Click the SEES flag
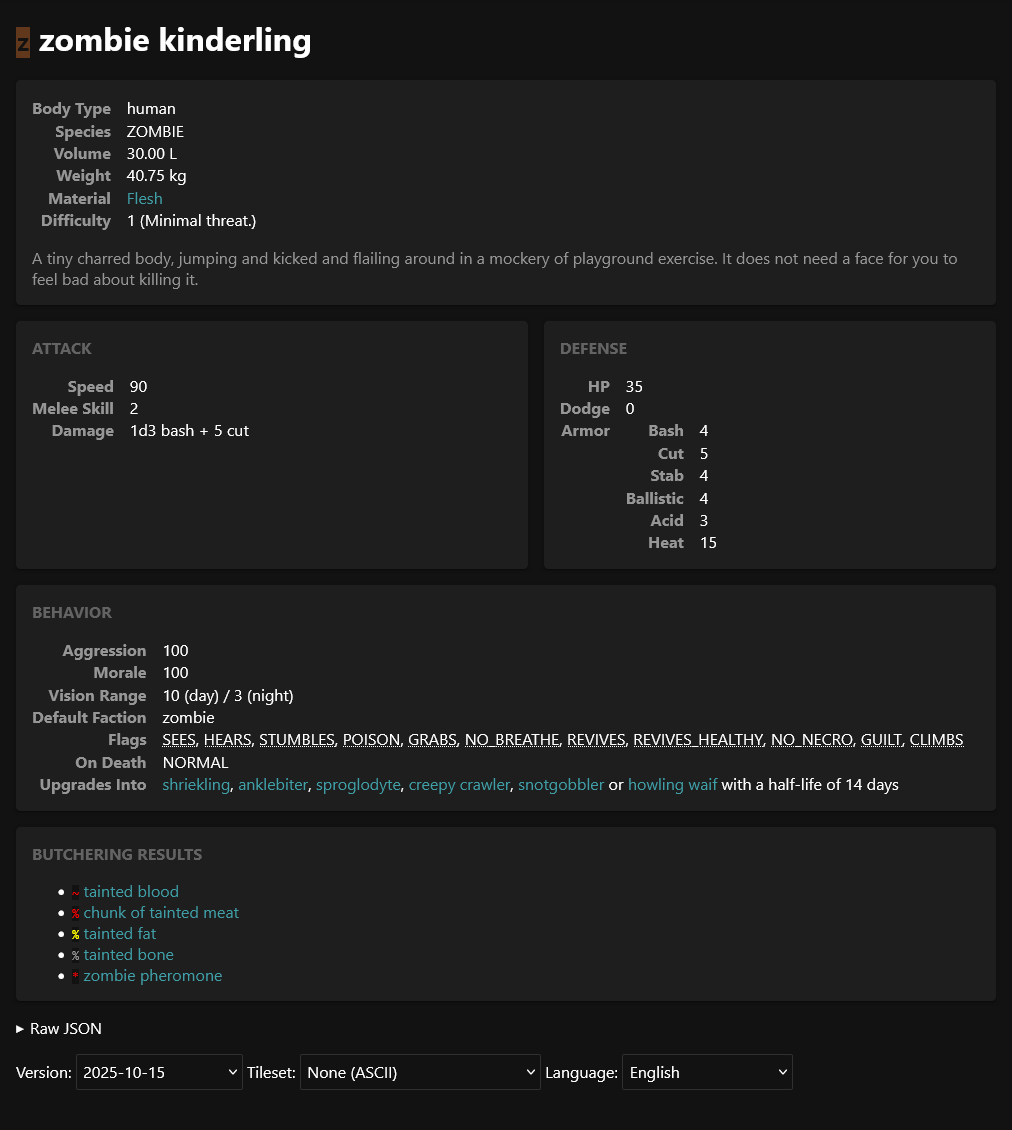Viewport: 1012px width, 1130px height. pyautogui.click(x=179, y=739)
